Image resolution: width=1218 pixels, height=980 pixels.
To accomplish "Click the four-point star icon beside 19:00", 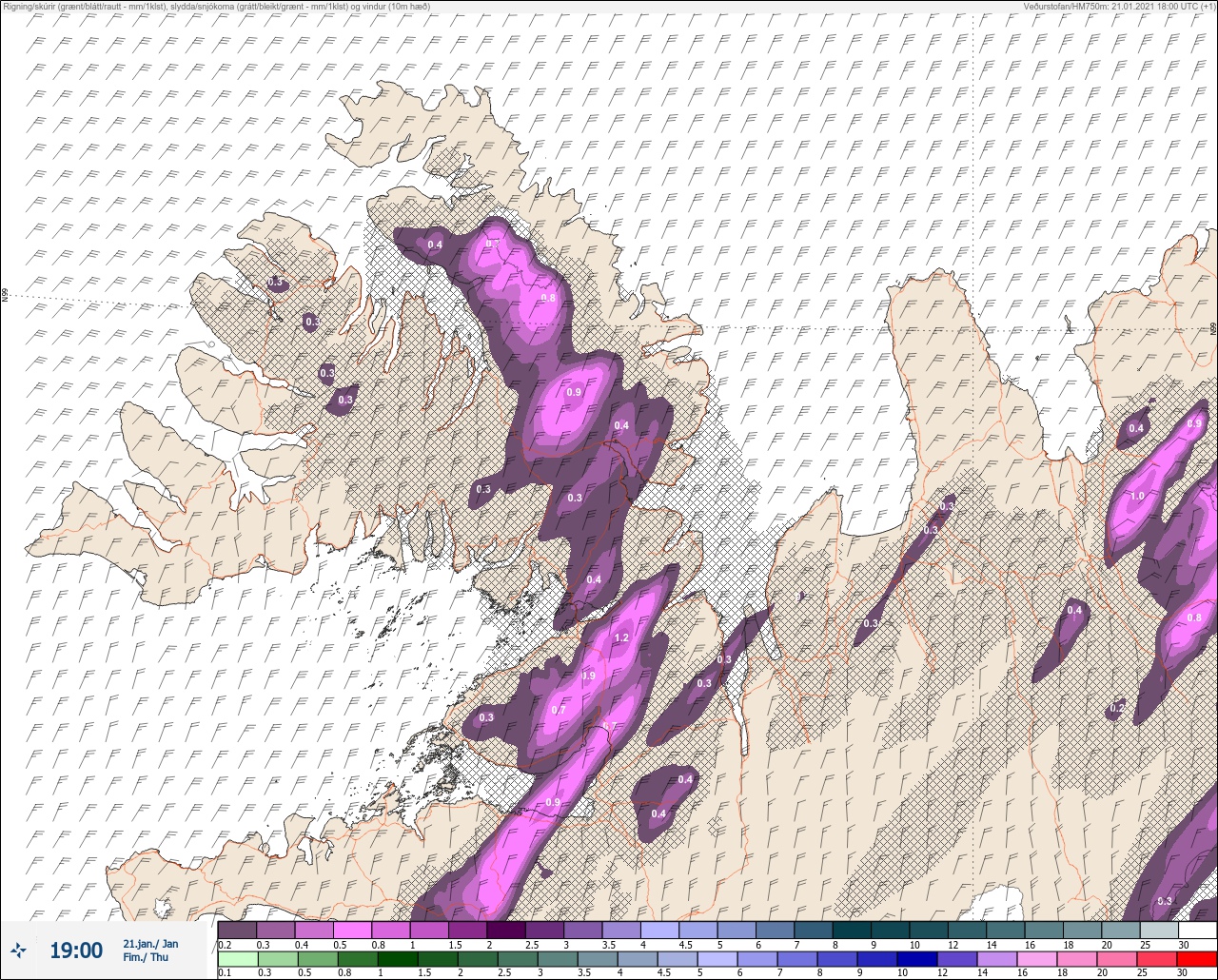I will [18, 950].
